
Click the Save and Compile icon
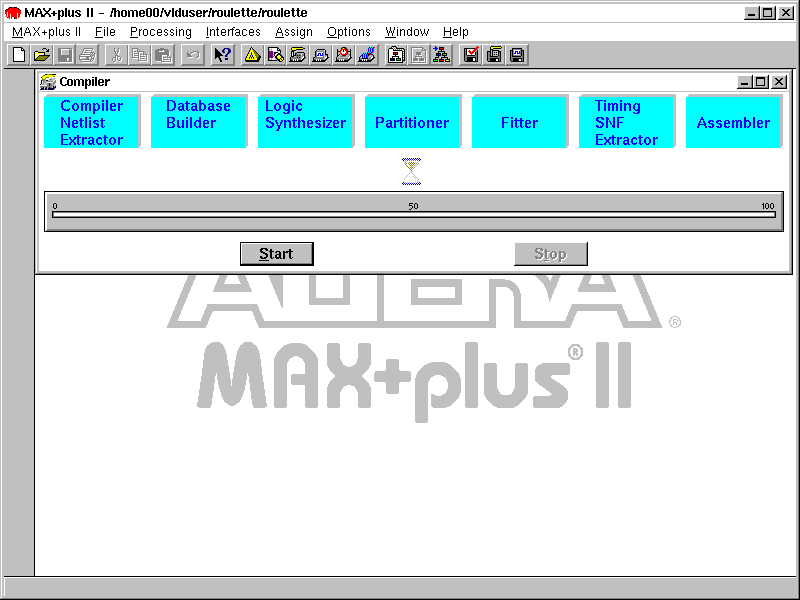point(494,55)
